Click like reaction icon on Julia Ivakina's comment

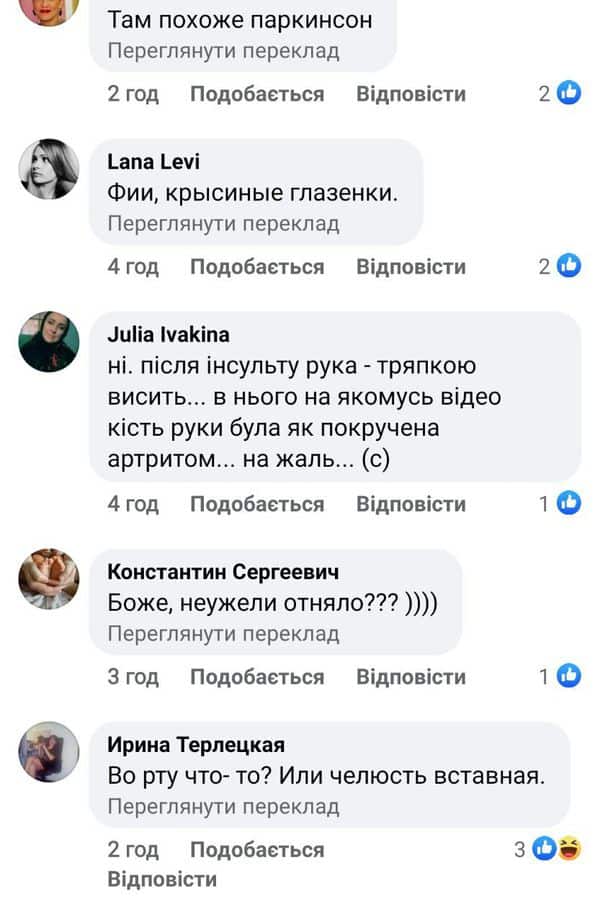[569, 504]
